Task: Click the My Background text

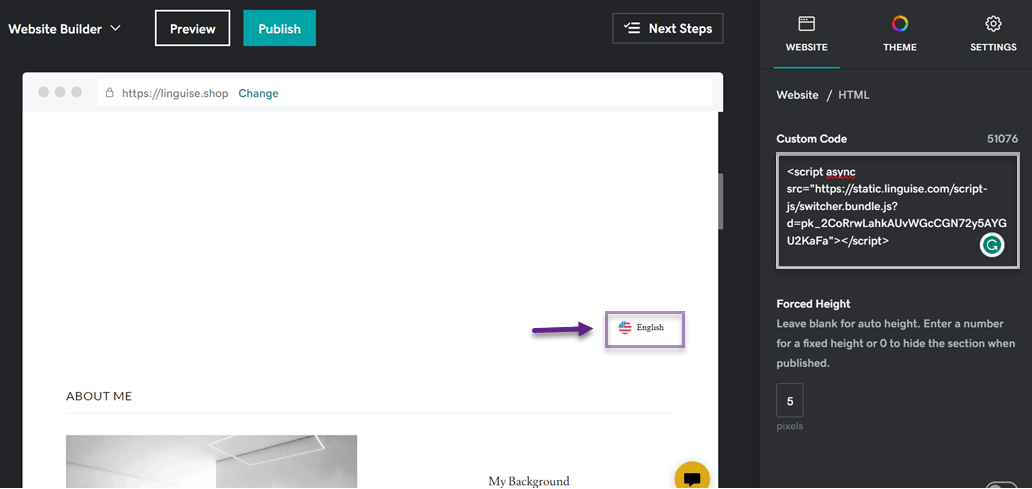Action: coord(529,481)
